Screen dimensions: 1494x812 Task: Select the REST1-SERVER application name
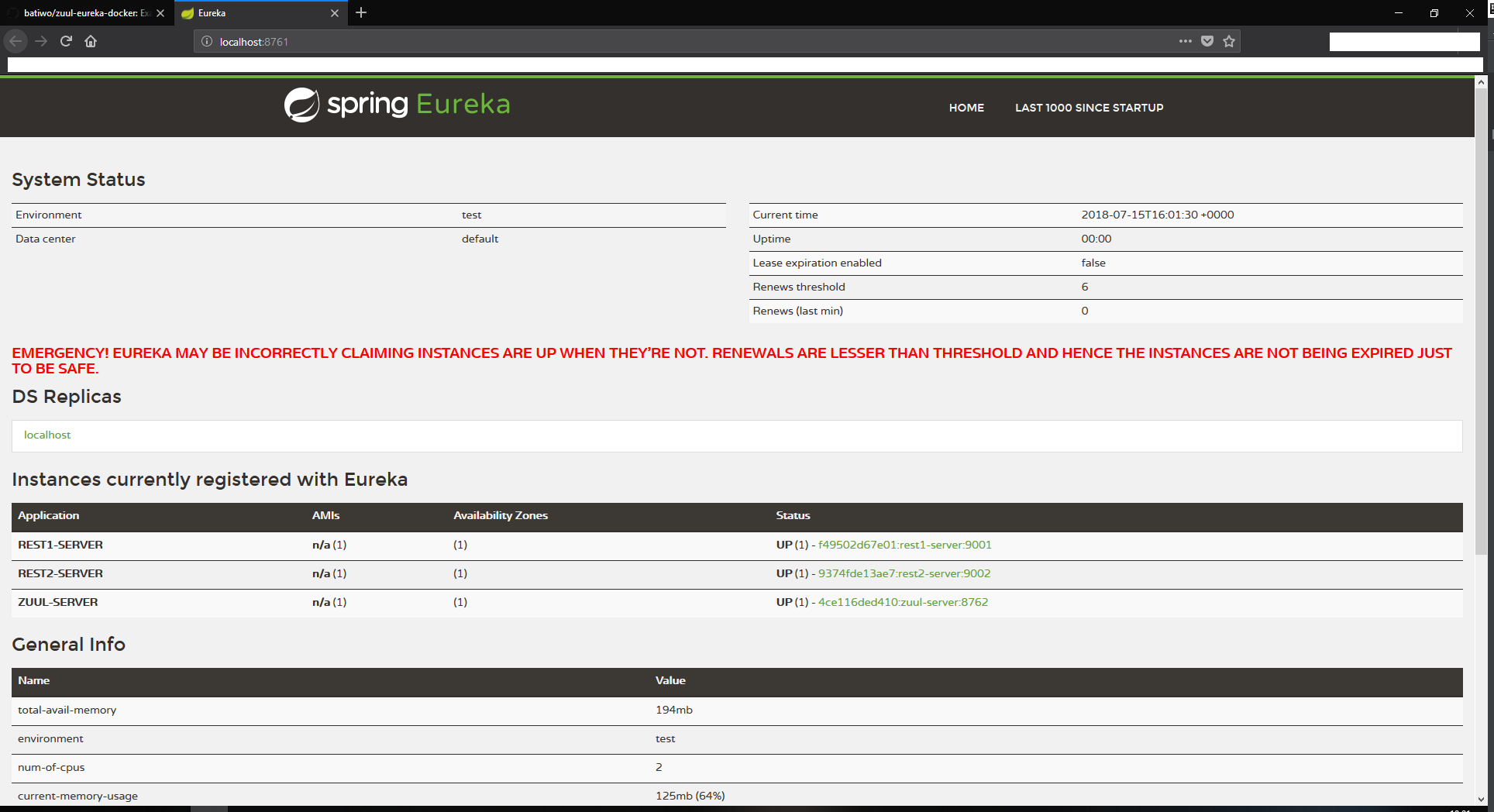(60, 545)
